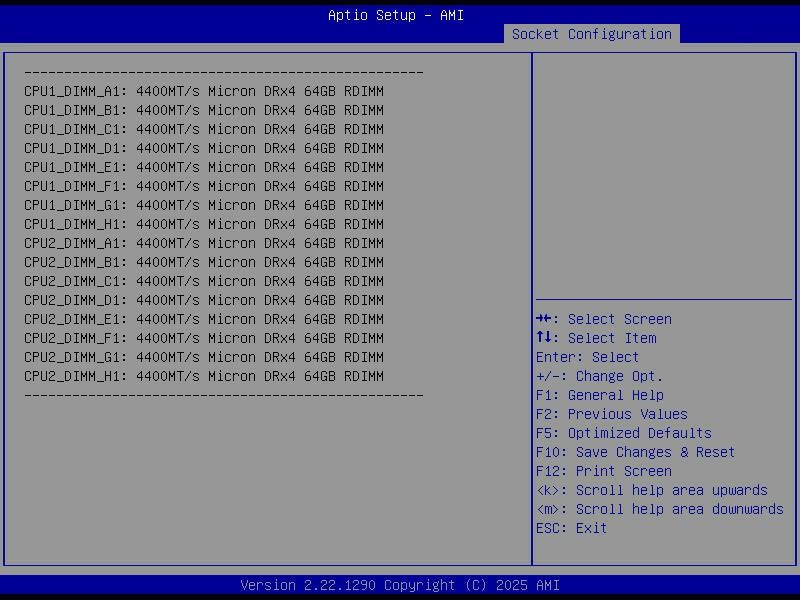Click the CPU2_DIMM_D1 memory row

coord(204,301)
